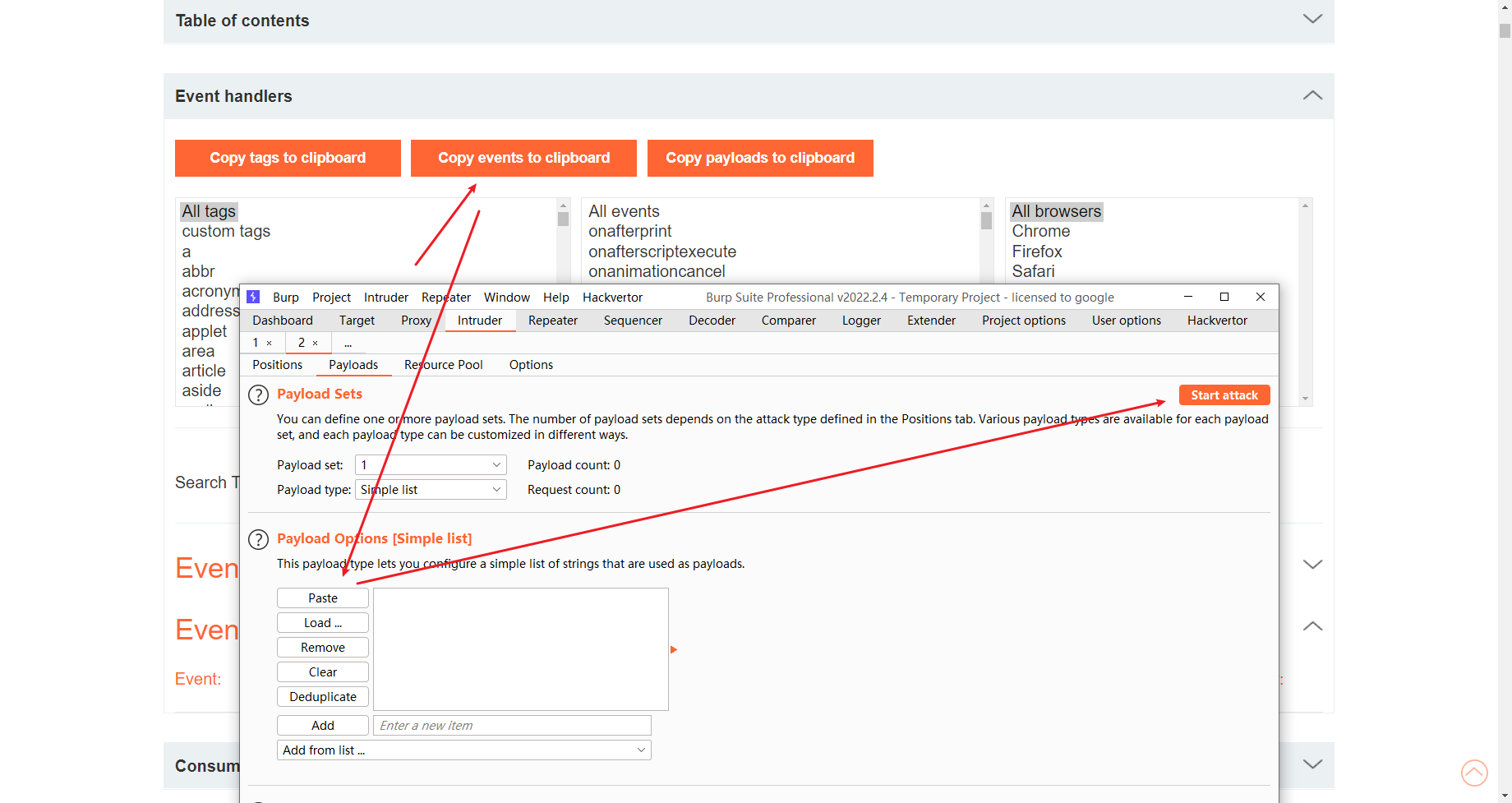Viewport: 1512px width, 803px height.
Task: Click the Clear button
Action: [323, 672]
